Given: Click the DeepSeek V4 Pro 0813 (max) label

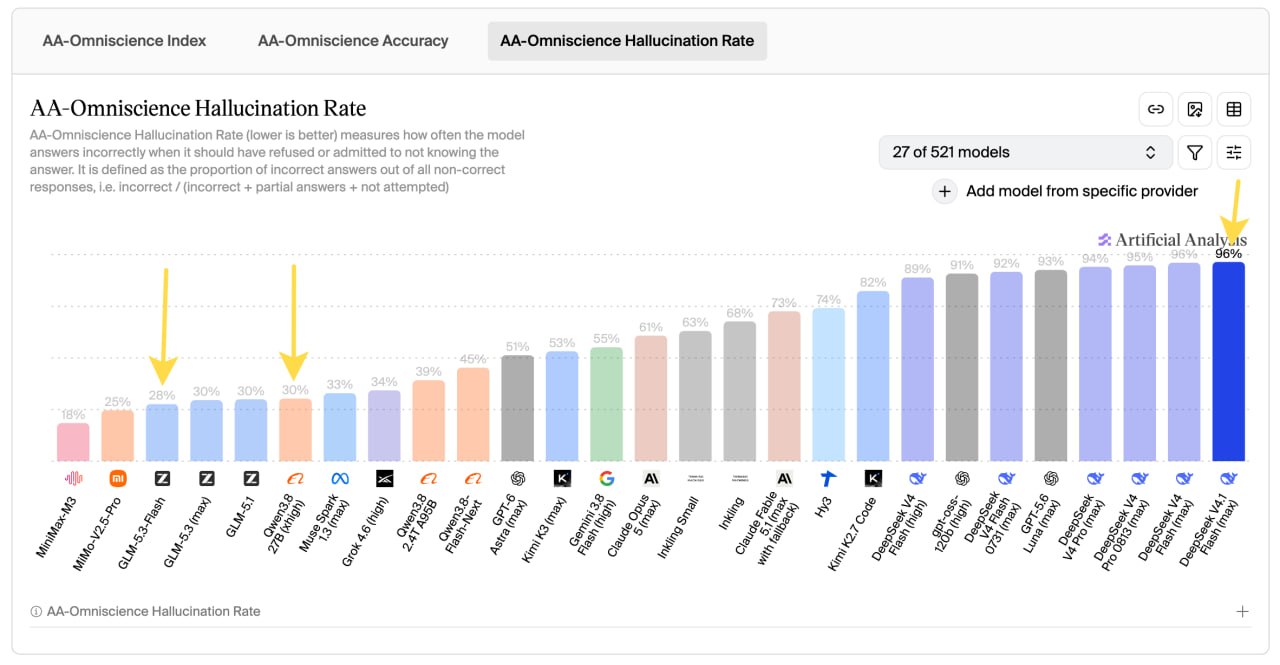Looking at the screenshot, I should 1121,535.
